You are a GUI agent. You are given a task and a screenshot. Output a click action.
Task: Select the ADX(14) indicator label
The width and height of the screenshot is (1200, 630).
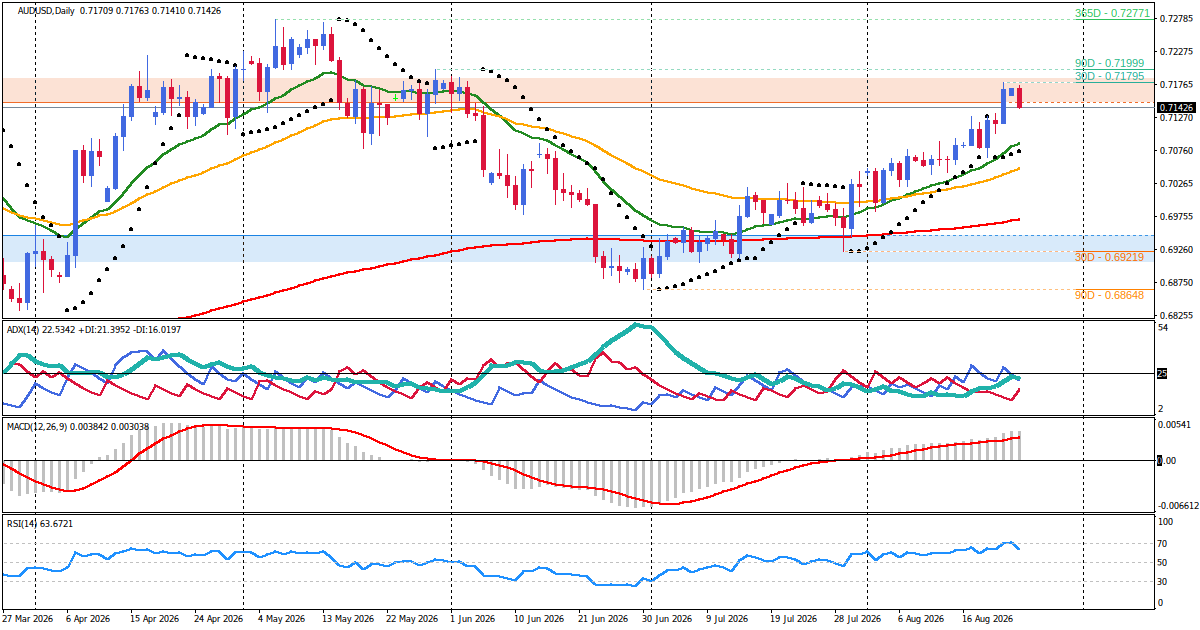24,329
